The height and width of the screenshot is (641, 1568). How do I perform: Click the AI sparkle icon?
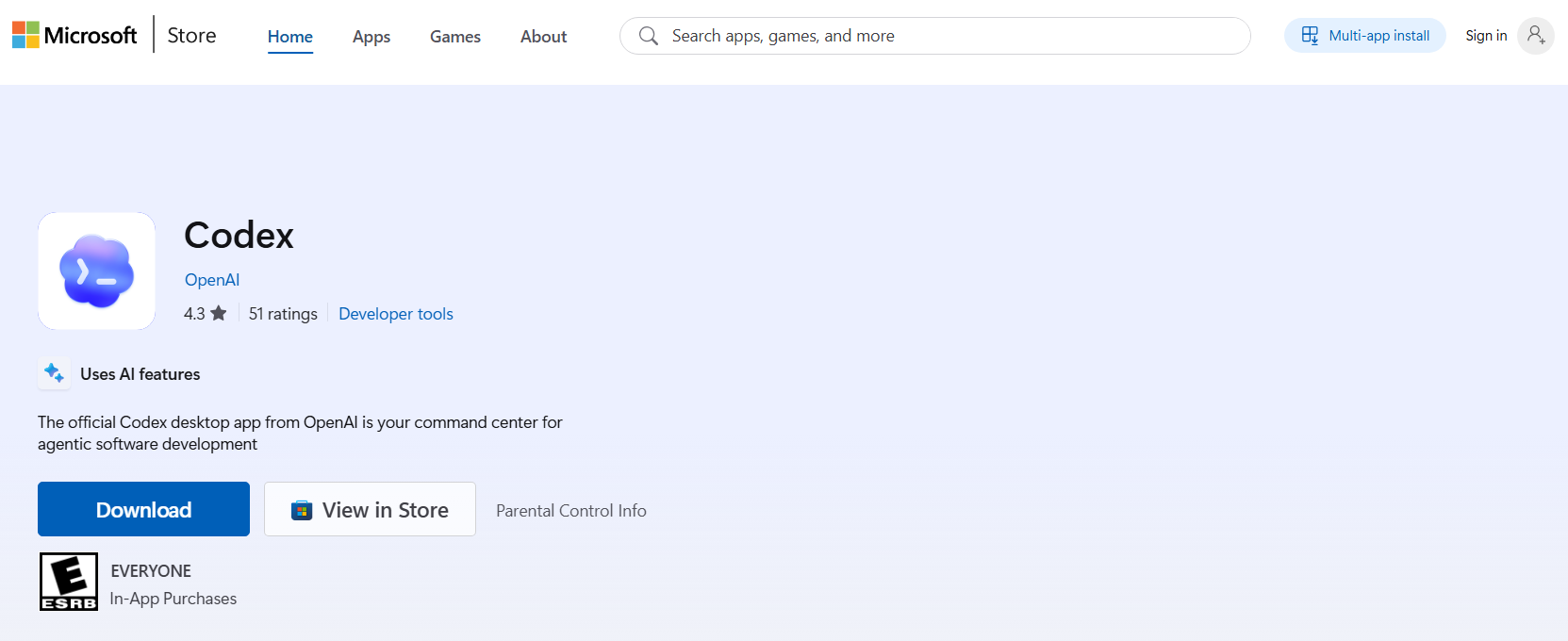54,373
